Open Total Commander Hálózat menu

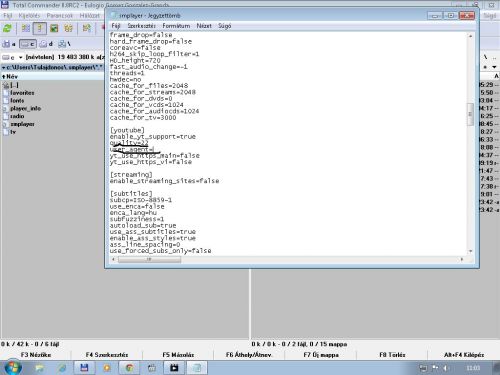tap(89, 16)
